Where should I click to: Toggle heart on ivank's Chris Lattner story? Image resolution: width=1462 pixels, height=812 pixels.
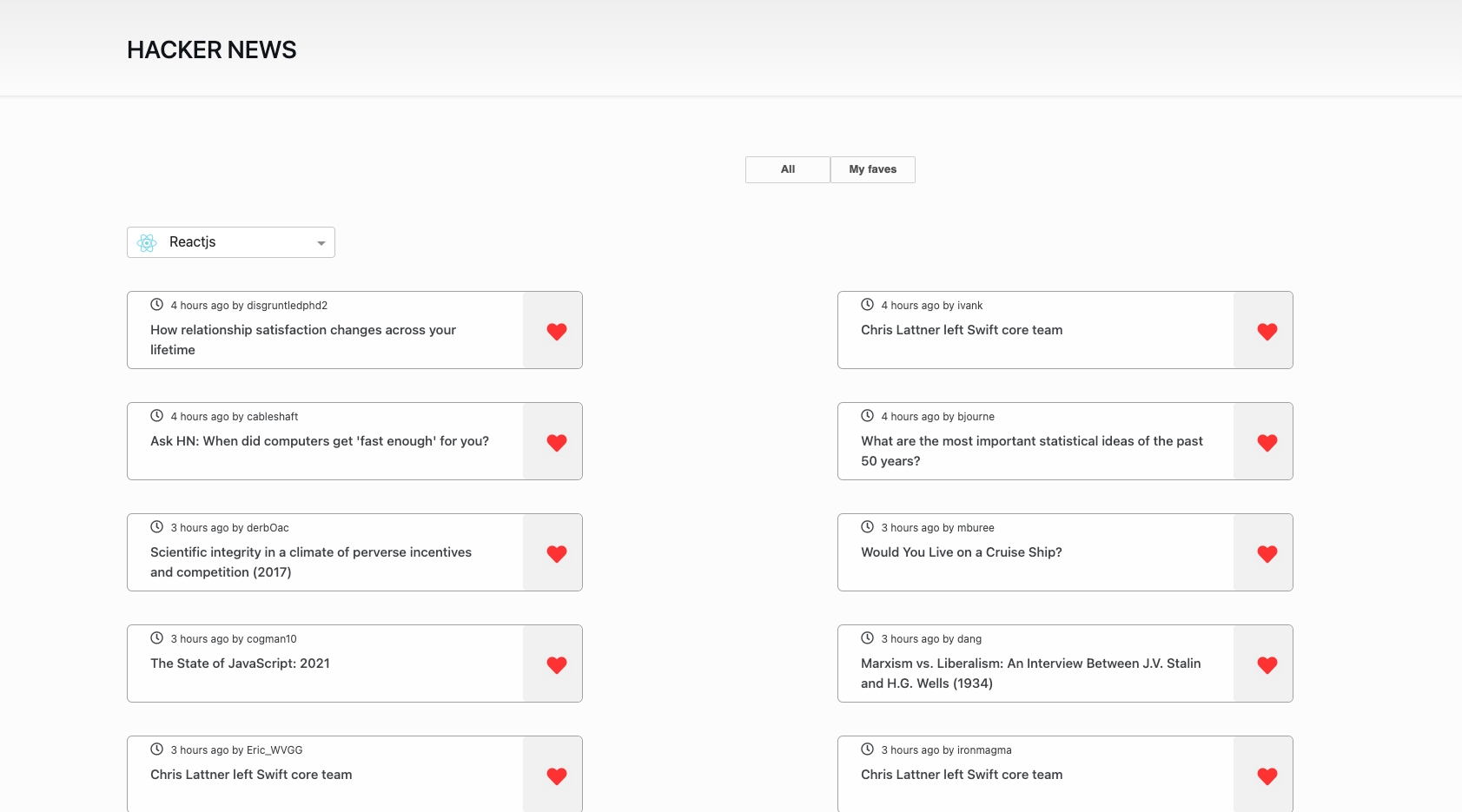(x=1267, y=331)
